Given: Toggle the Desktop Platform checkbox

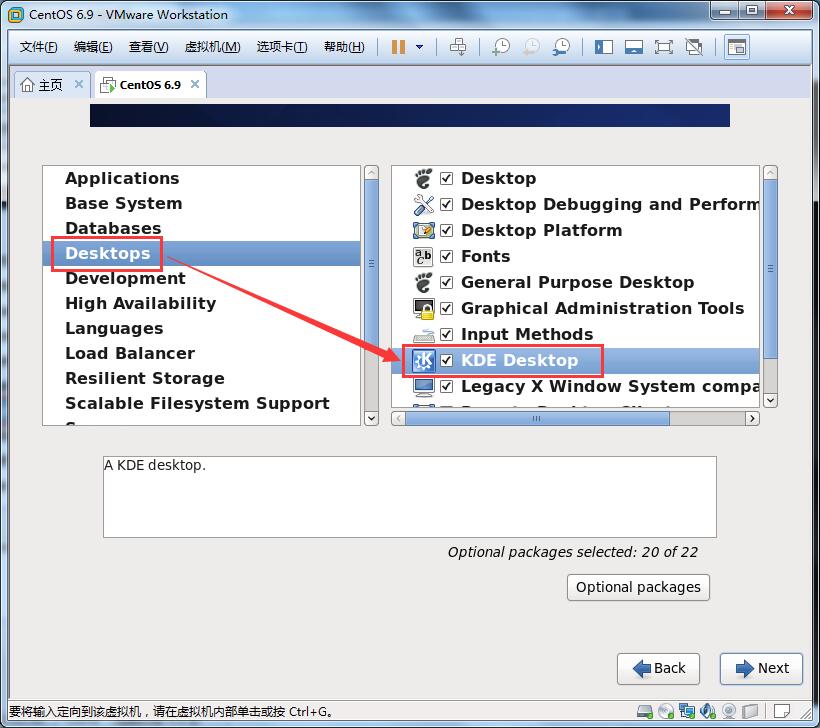Looking at the screenshot, I should [x=446, y=230].
